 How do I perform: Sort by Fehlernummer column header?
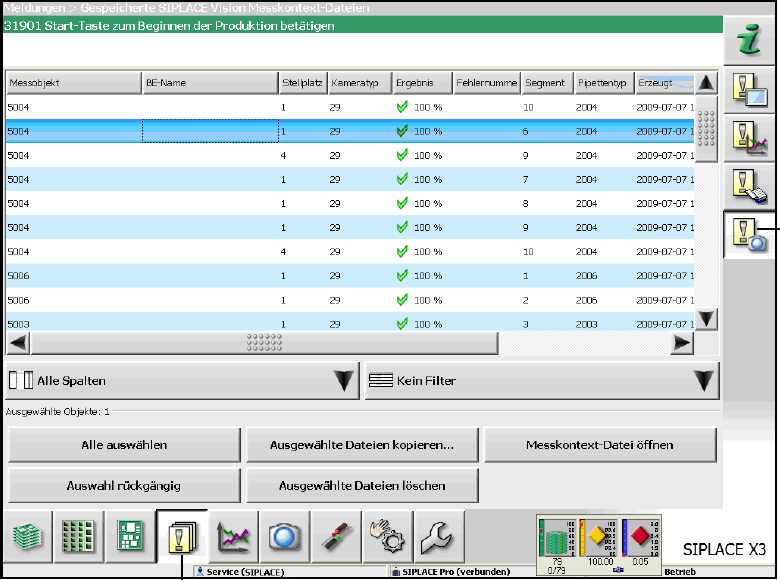point(487,83)
